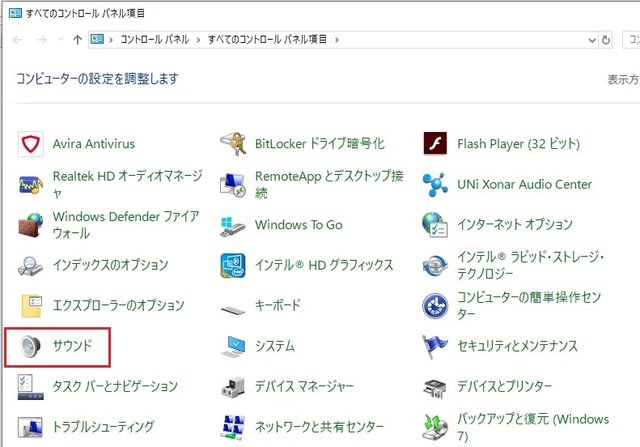Screen dimensions: 640x447
Task: Open the Avira Antivirus link
Action: (93, 144)
